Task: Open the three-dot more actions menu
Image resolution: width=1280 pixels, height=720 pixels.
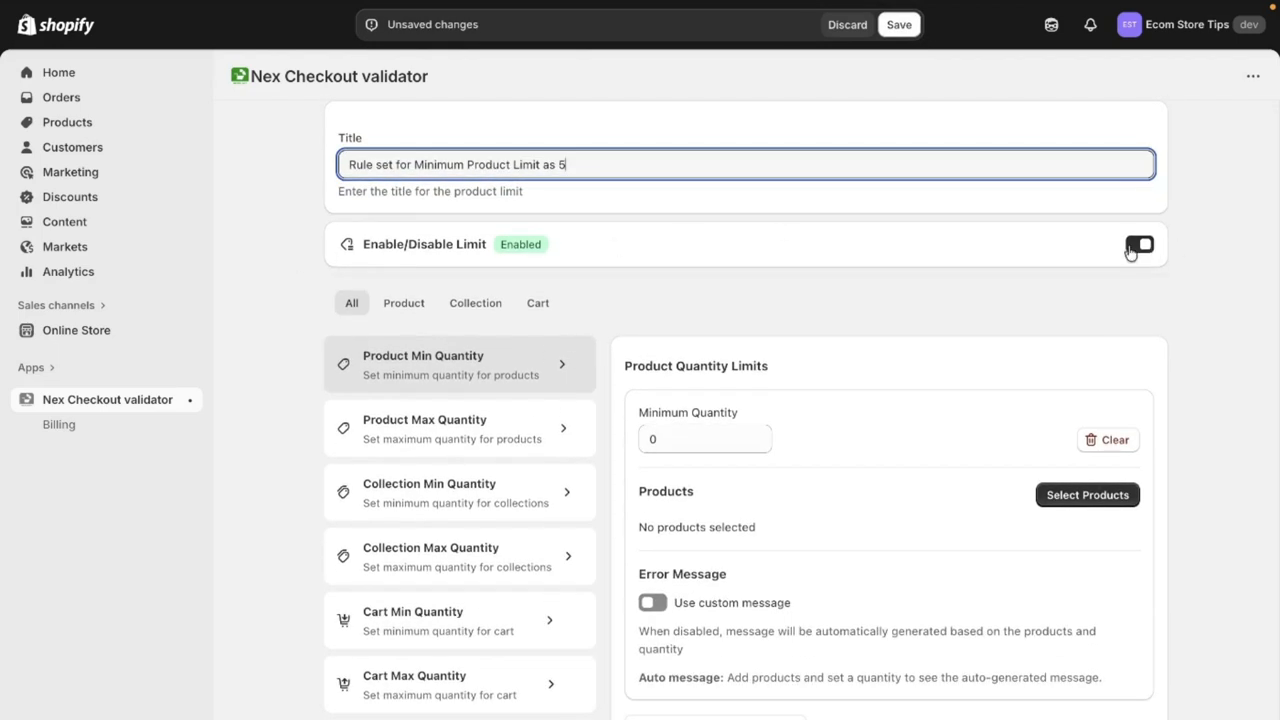Action: pos(1253,76)
